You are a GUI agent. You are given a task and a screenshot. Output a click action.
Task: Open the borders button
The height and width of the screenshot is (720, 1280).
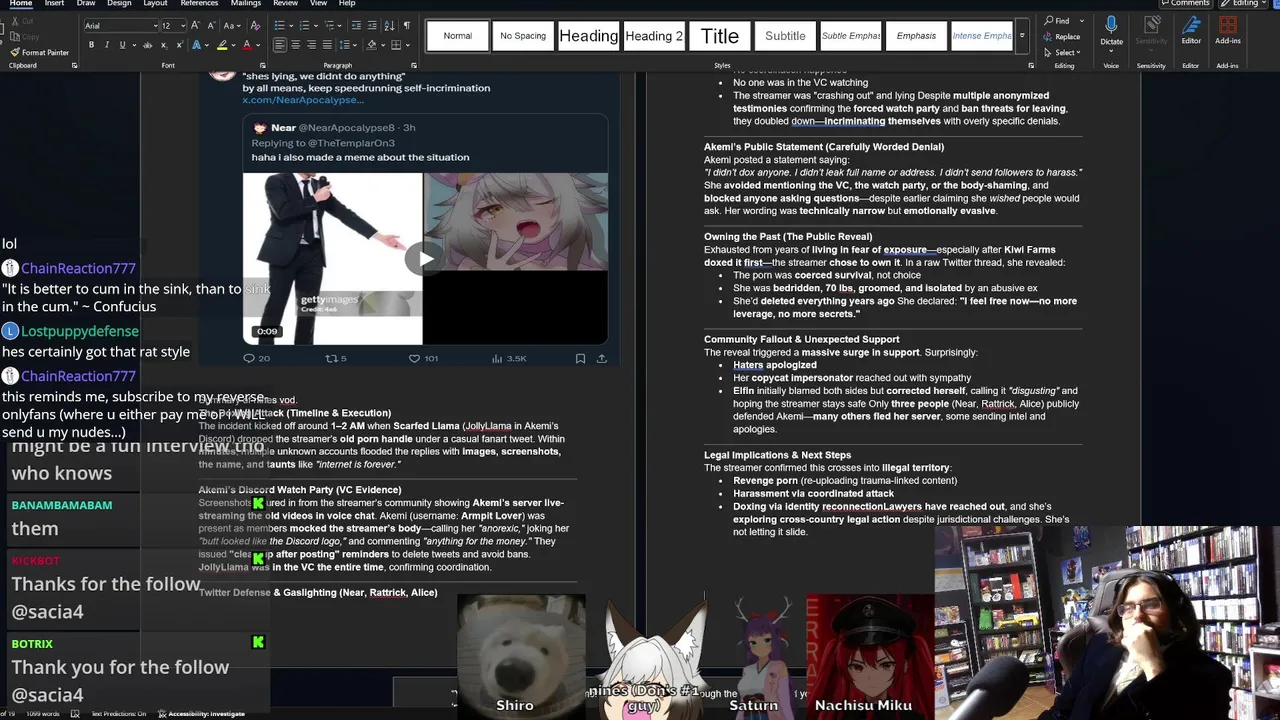(x=397, y=45)
